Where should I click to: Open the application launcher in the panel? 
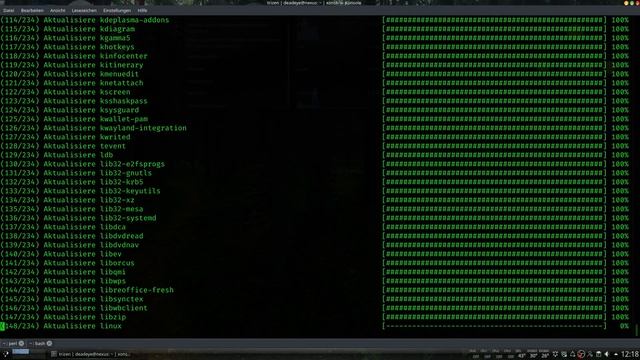click(x=5, y=354)
